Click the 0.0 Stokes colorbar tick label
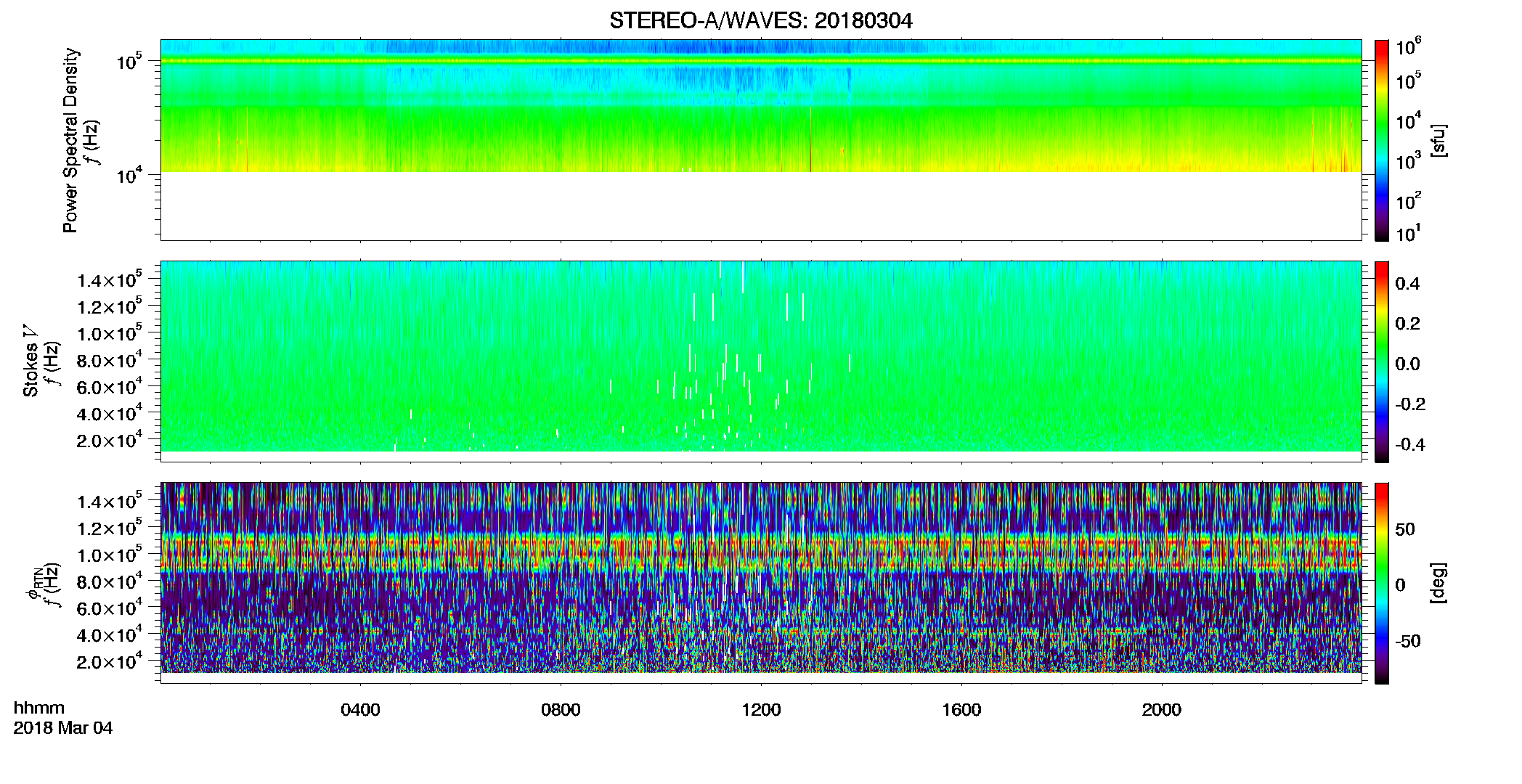 tap(1407, 364)
